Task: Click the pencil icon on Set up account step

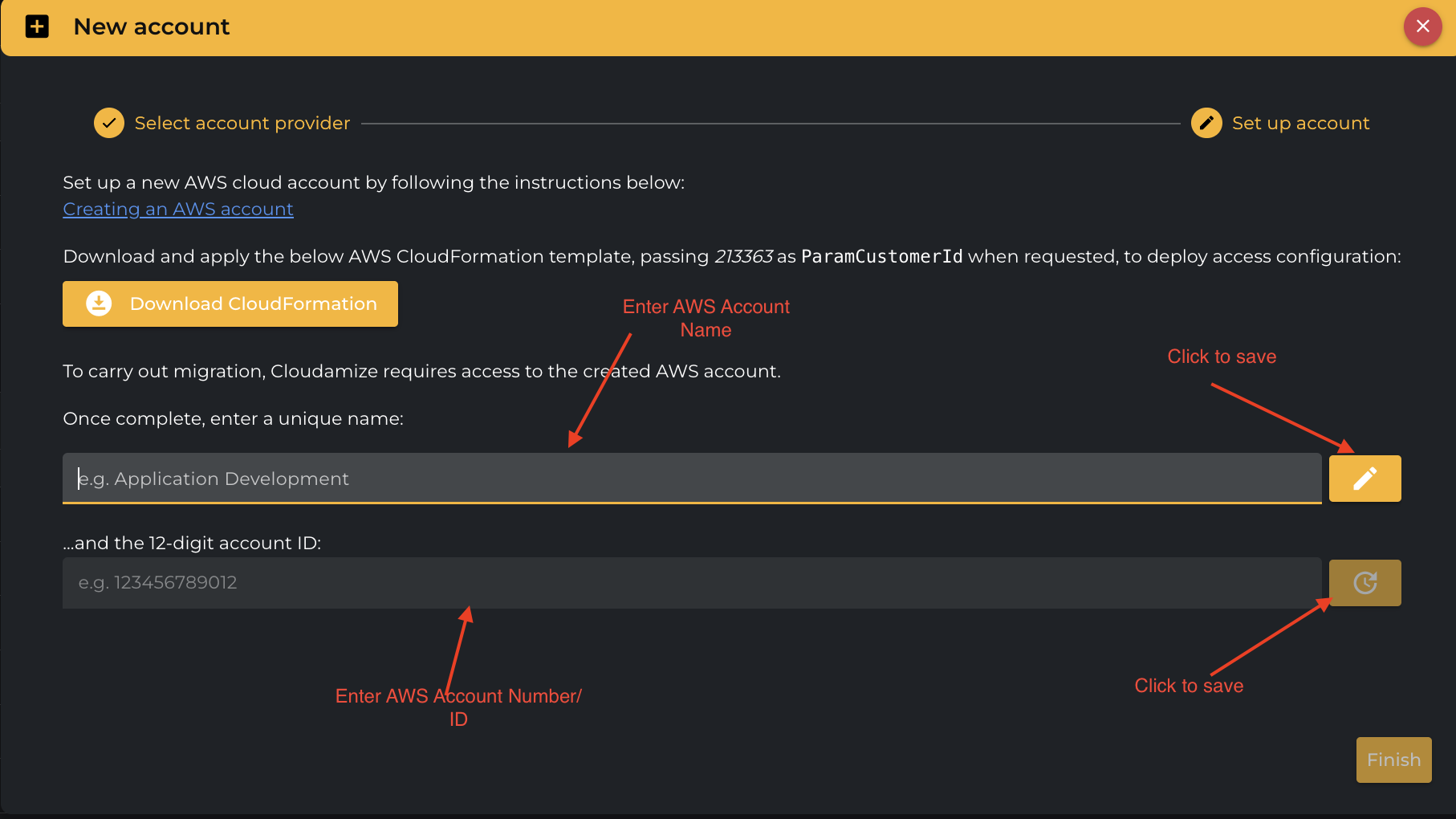Action: [x=1206, y=123]
